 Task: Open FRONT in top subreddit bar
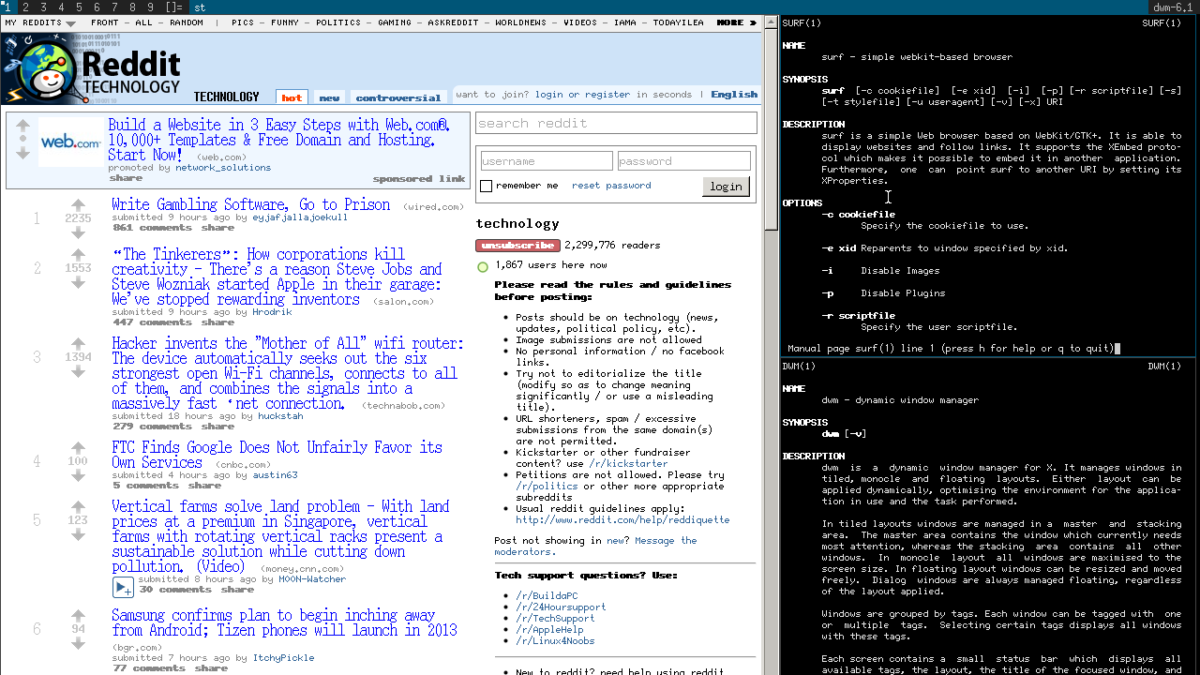105,22
